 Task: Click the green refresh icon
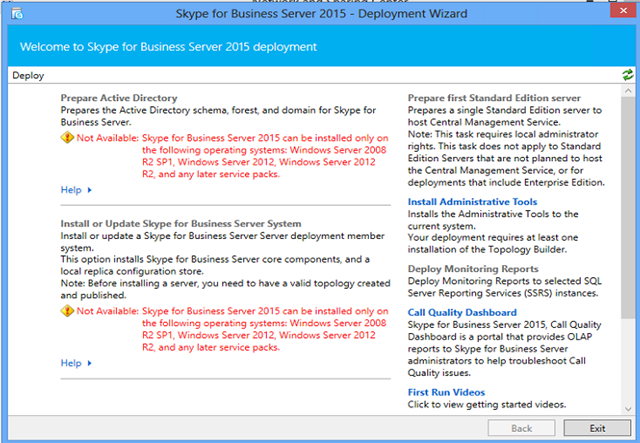627,75
